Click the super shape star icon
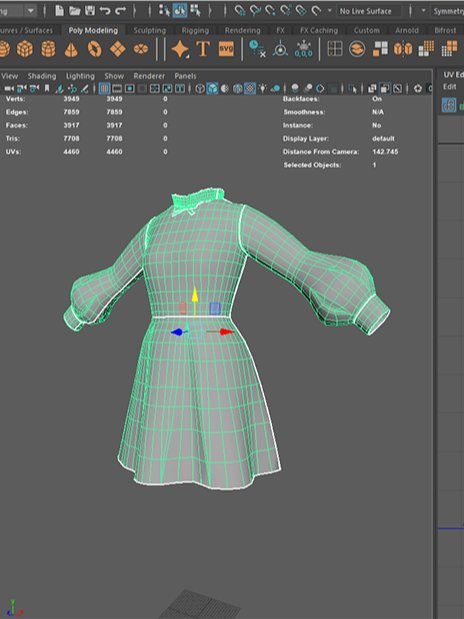This screenshot has width=464, height=619. click(x=180, y=49)
